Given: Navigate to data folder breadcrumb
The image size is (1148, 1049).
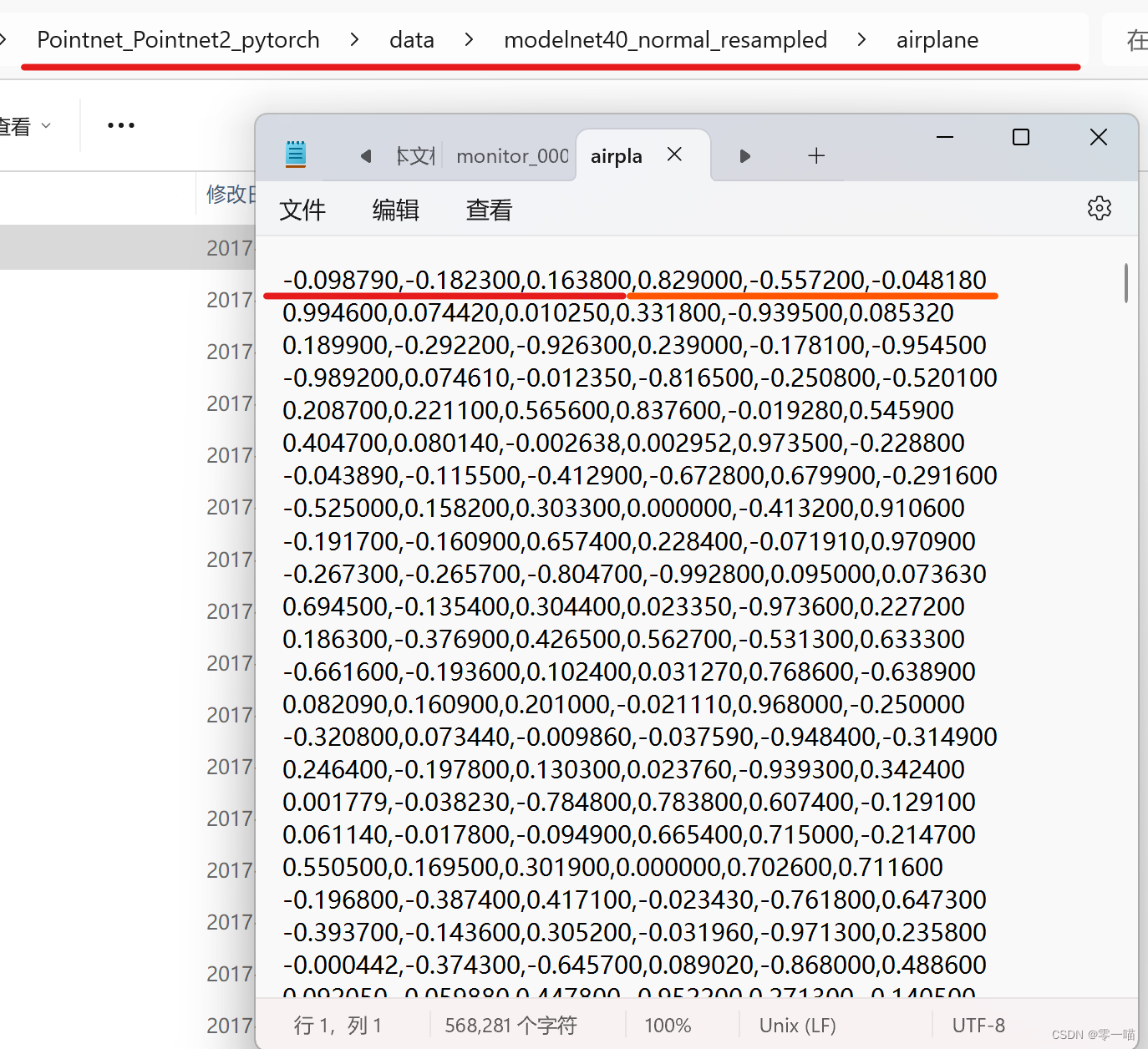Looking at the screenshot, I should (412, 39).
